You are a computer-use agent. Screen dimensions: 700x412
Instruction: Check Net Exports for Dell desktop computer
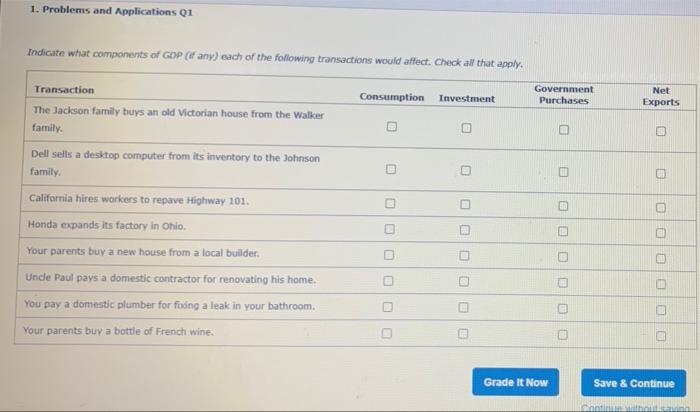coord(661,173)
